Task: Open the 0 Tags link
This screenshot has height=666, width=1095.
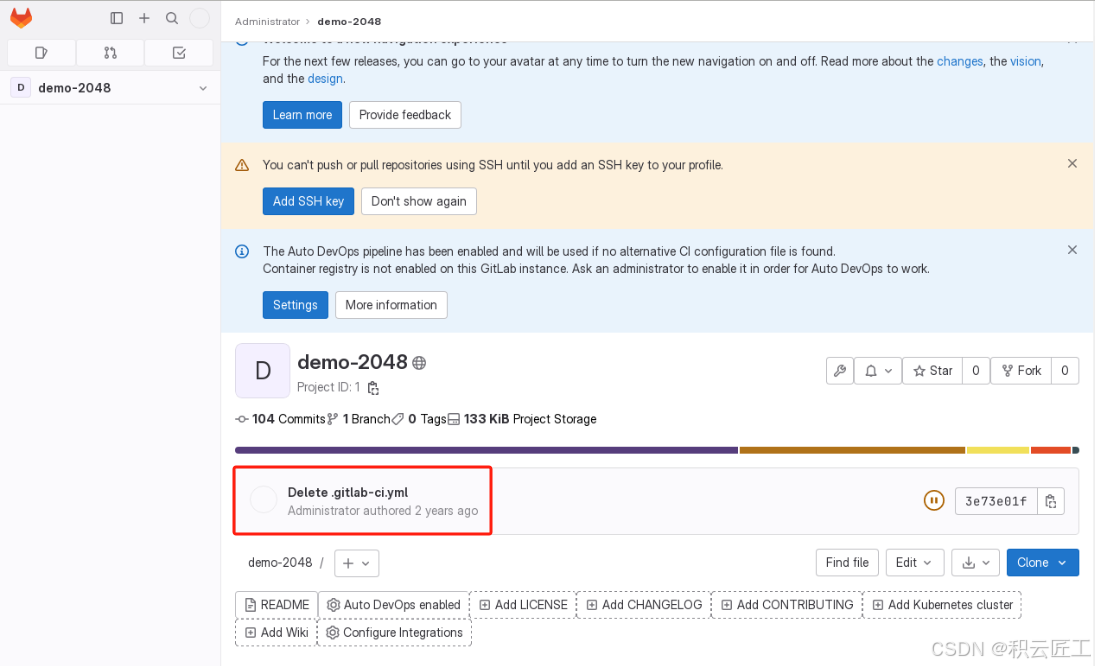Action: click(x=419, y=419)
